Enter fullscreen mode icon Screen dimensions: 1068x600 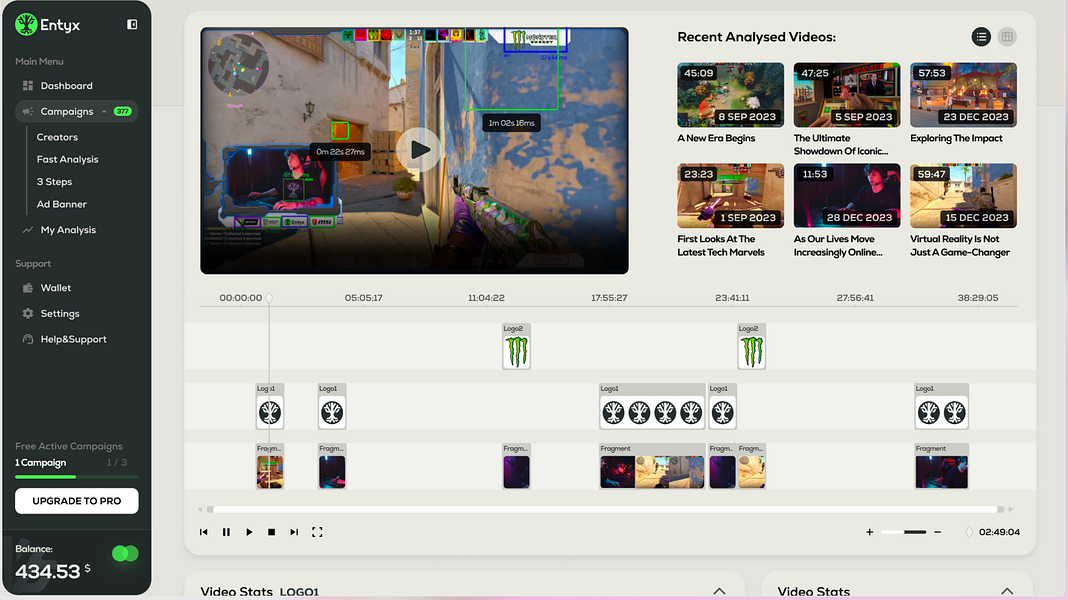pos(317,532)
